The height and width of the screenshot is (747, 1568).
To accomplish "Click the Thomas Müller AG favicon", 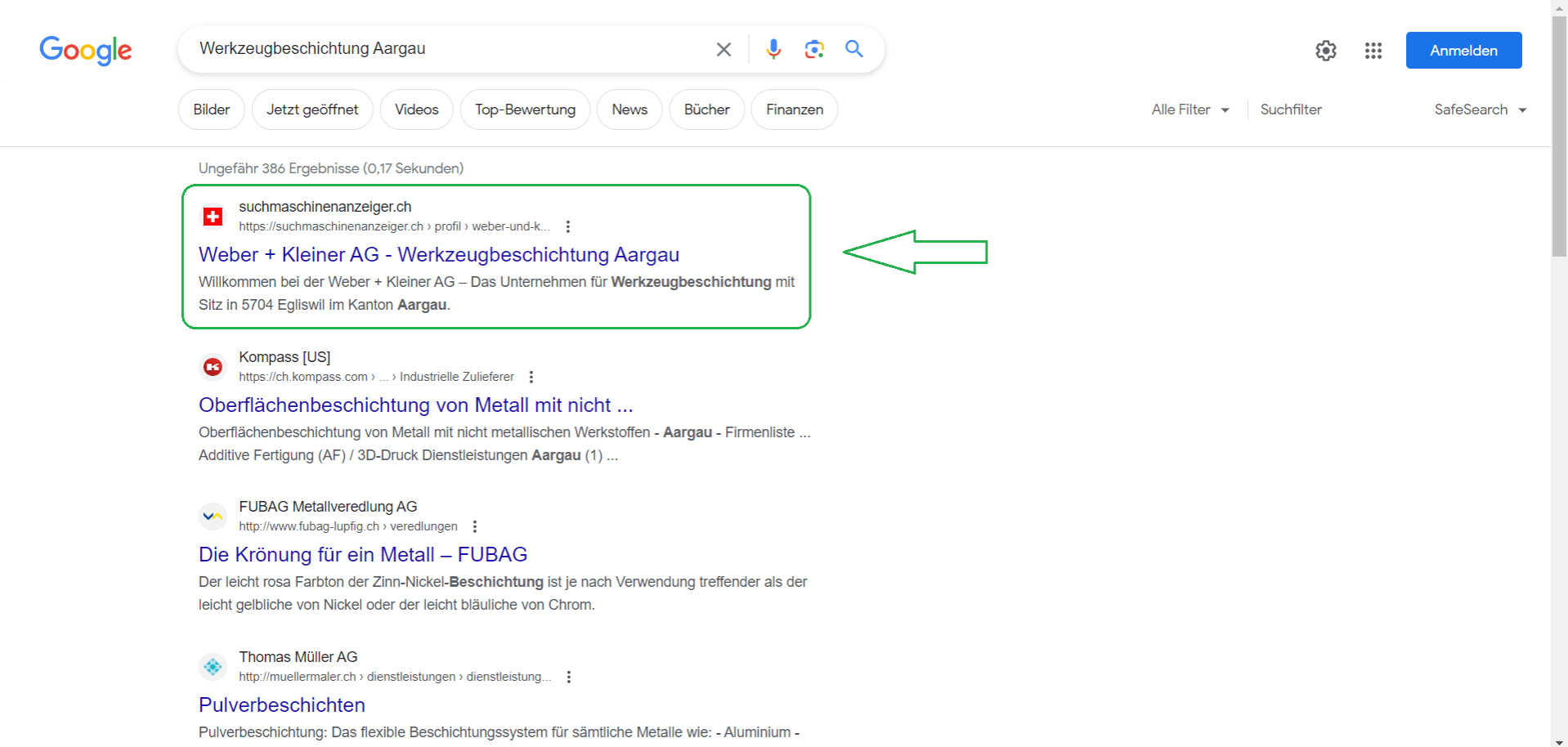I will (213, 667).
